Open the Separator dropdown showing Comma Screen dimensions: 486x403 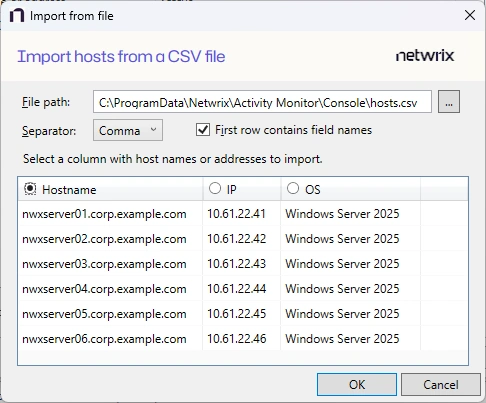(x=128, y=130)
